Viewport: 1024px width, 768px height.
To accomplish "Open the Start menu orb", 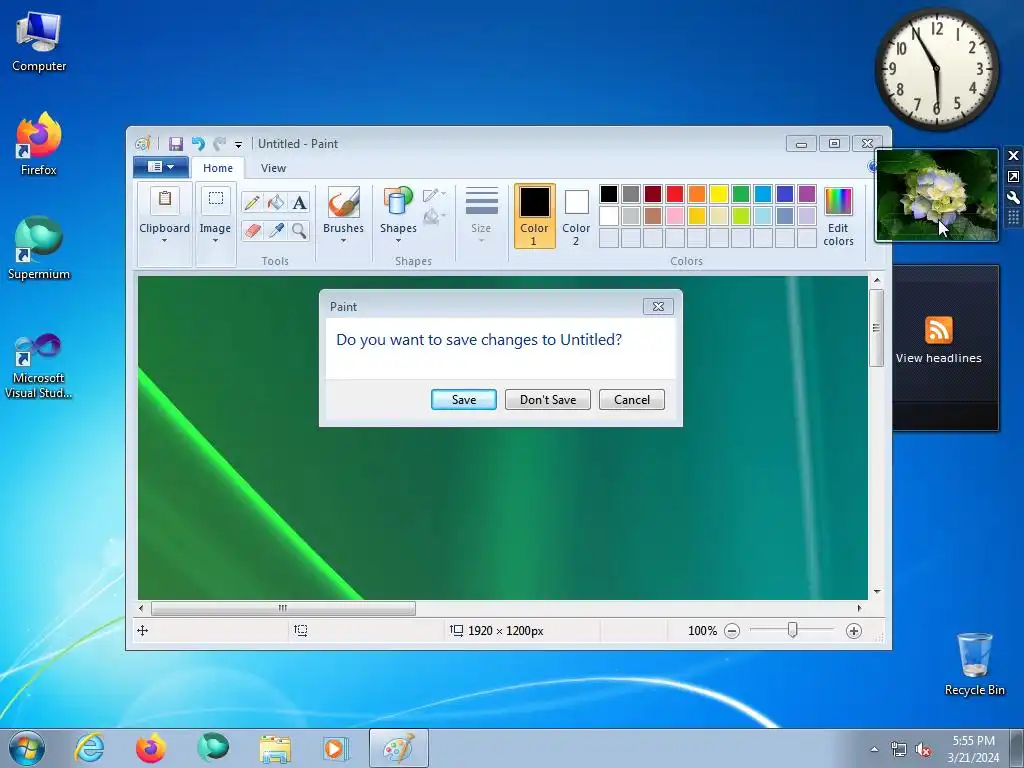I will 27,748.
